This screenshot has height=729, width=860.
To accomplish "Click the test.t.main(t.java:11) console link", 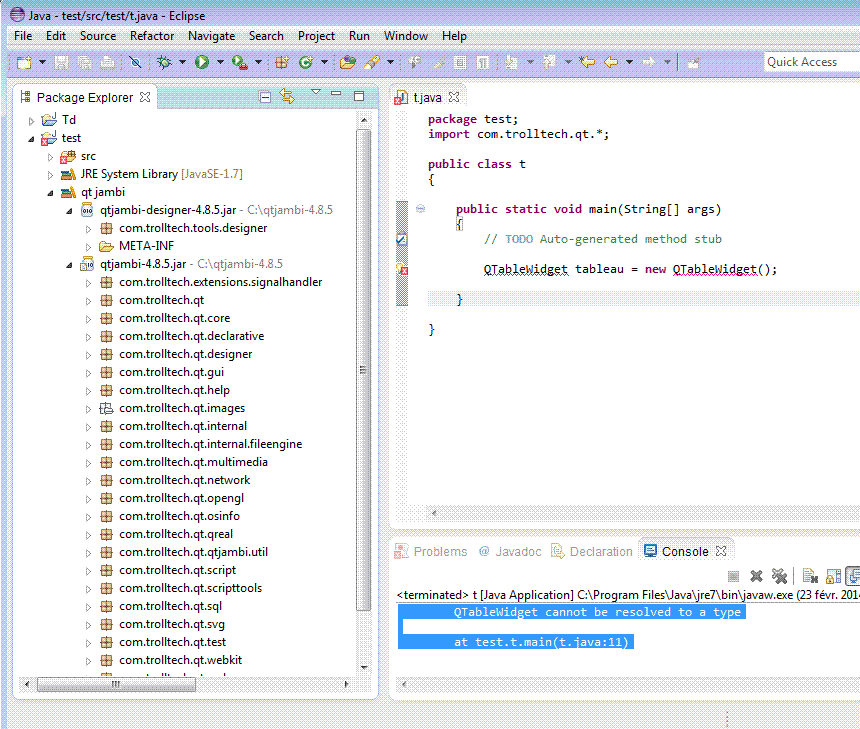I will 552,642.
